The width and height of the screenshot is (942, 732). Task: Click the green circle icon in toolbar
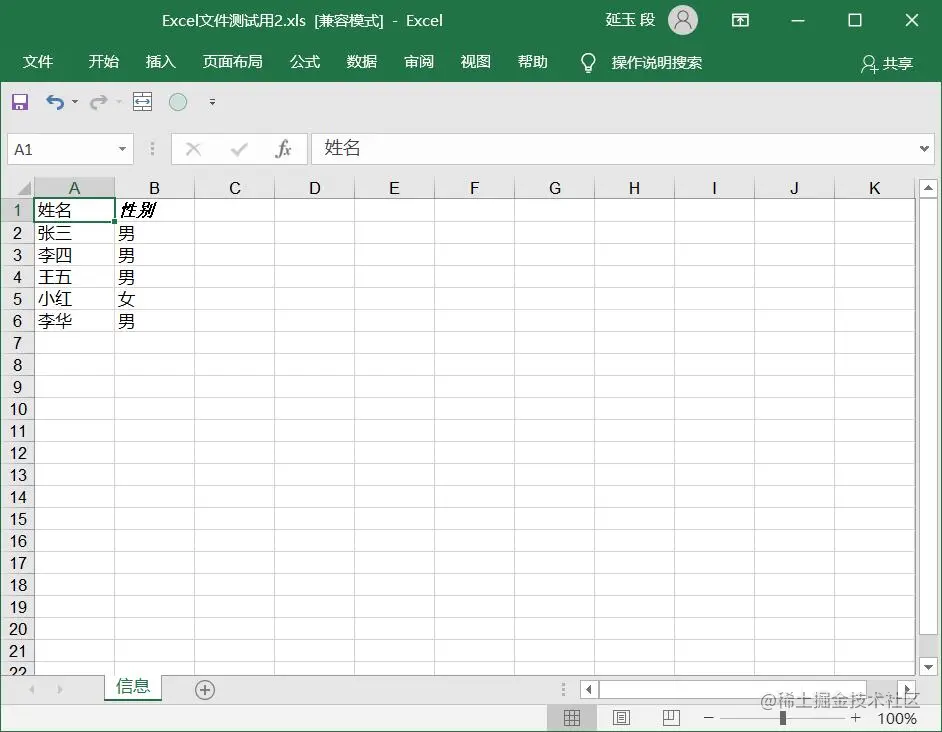(178, 102)
